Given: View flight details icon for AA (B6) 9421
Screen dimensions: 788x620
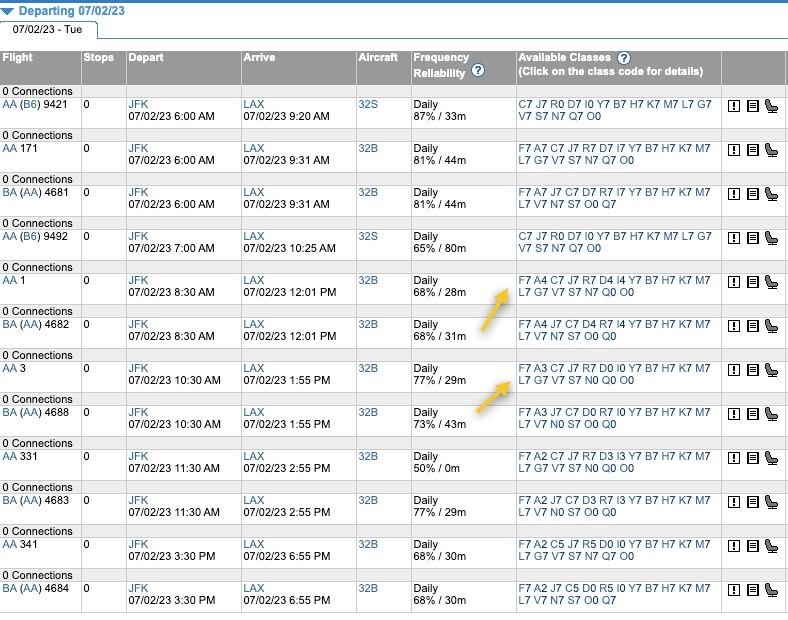Looking at the screenshot, I should click(x=752, y=106).
